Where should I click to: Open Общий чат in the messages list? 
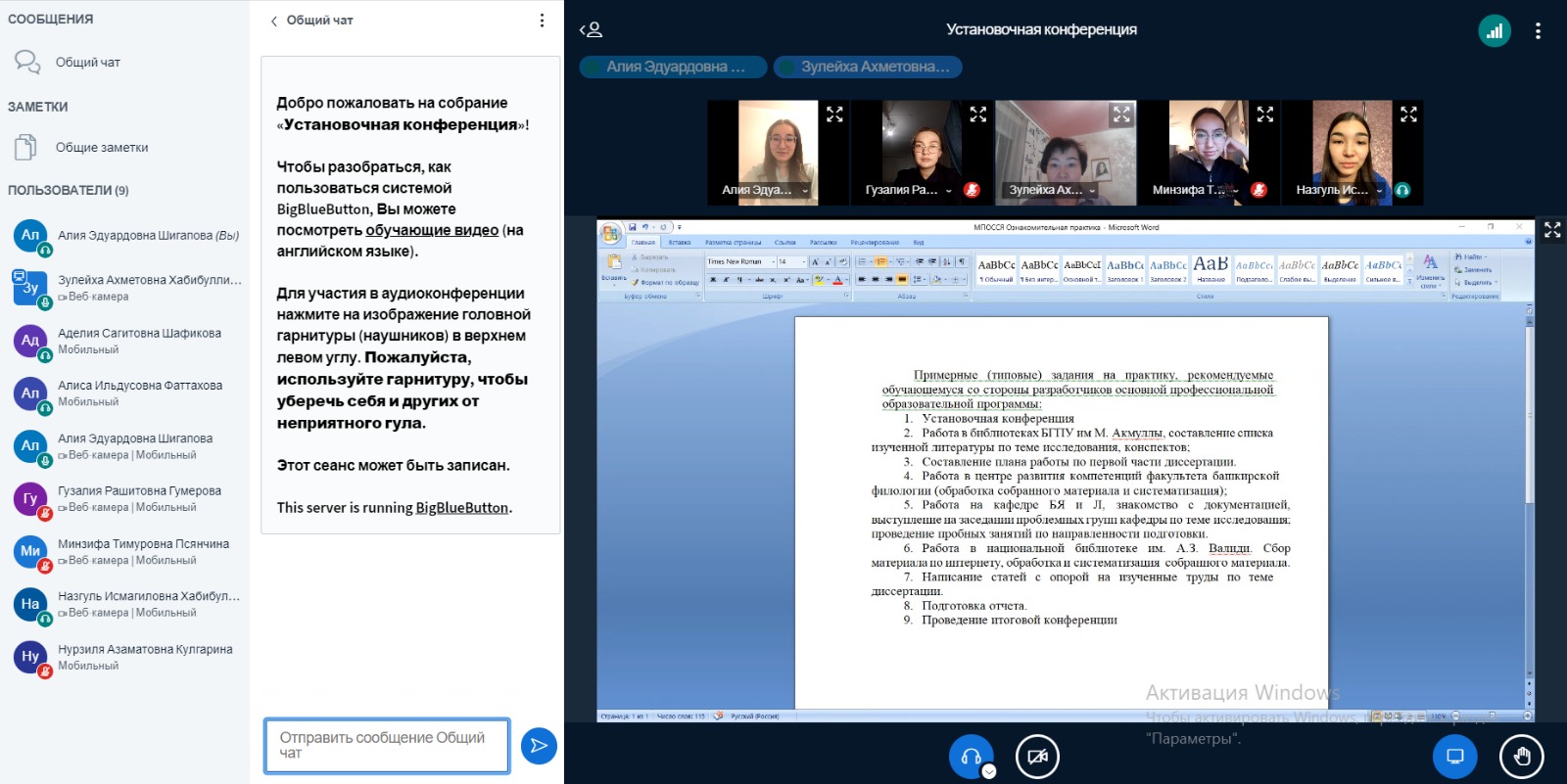87,63
